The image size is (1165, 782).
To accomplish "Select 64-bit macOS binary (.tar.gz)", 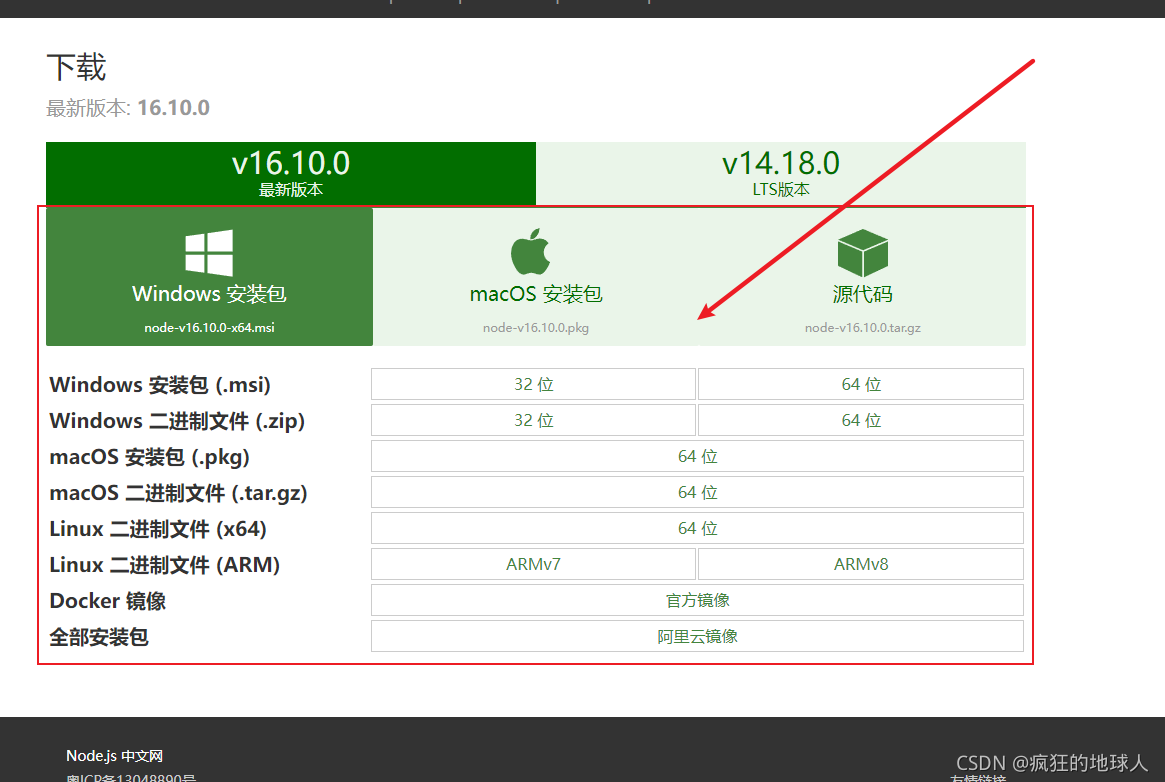I will [x=698, y=492].
